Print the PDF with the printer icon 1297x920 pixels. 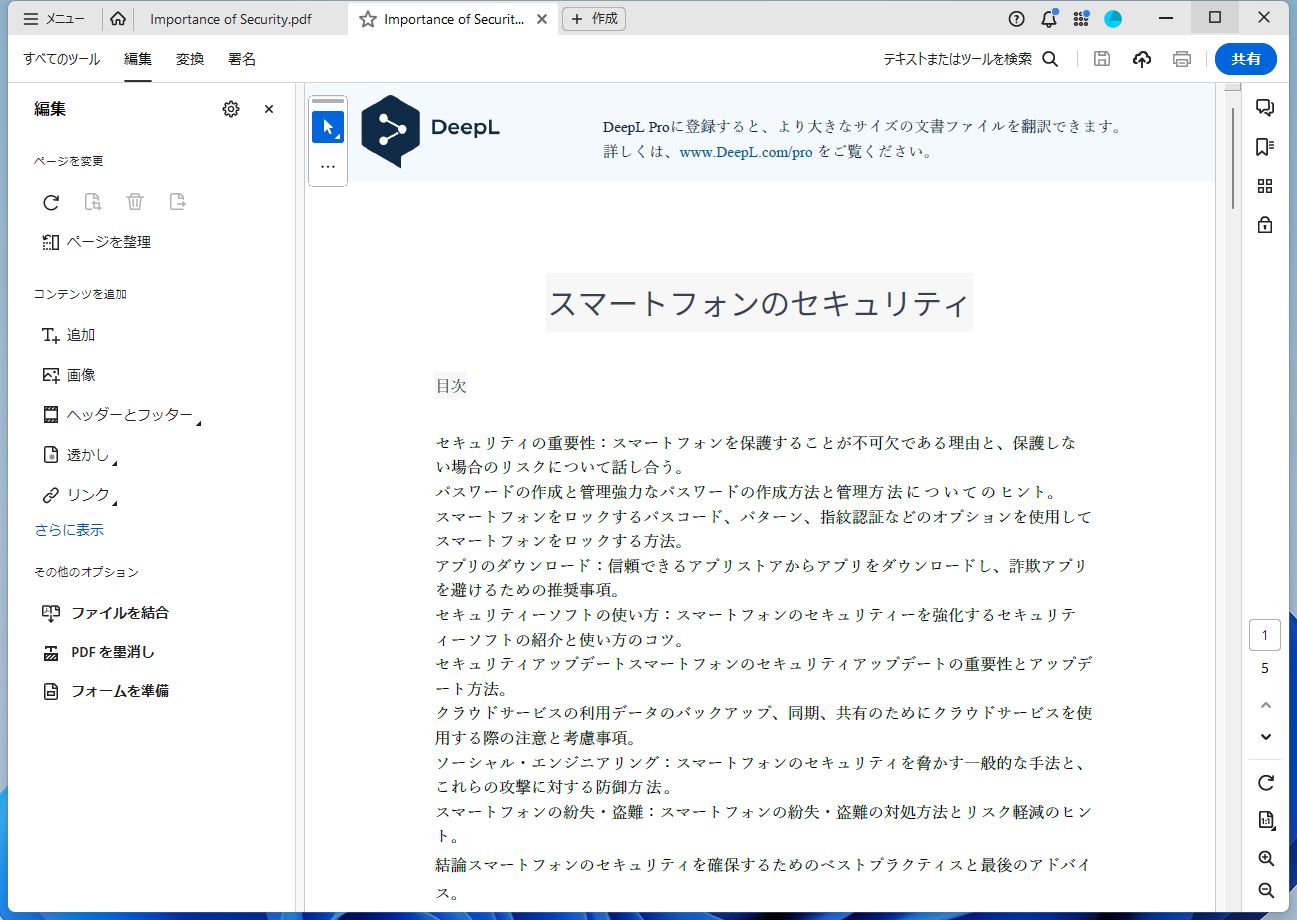[x=1181, y=59]
